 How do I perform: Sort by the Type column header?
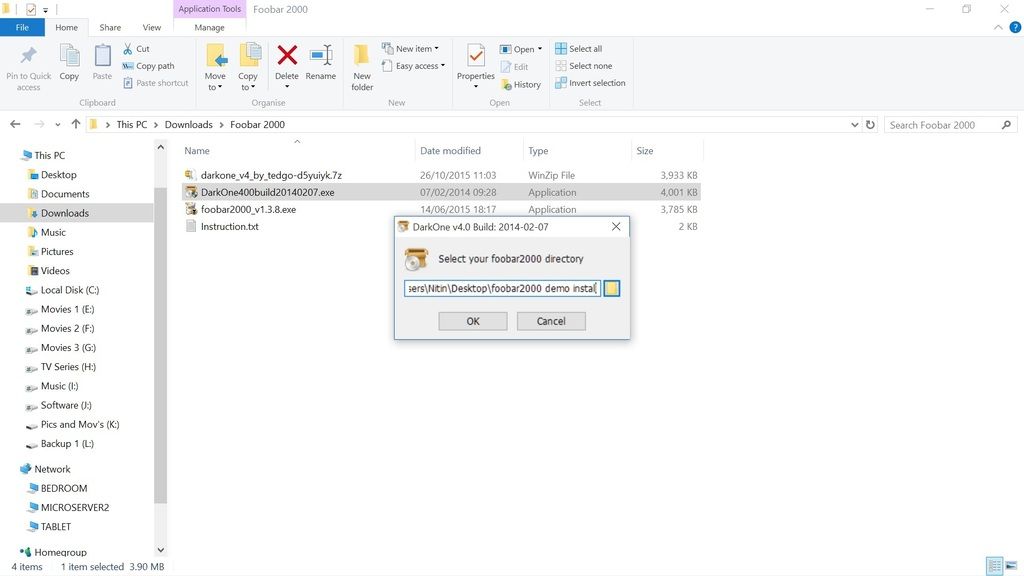point(538,150)
